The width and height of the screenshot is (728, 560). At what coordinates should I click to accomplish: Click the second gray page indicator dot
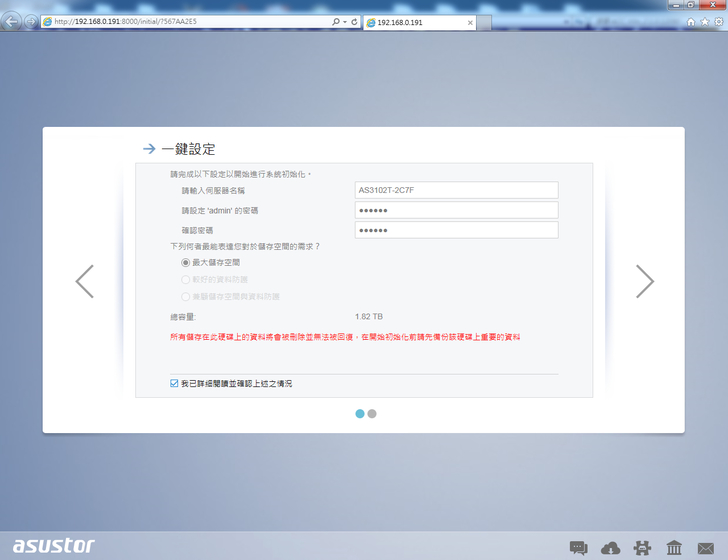(x=372, y=413)
